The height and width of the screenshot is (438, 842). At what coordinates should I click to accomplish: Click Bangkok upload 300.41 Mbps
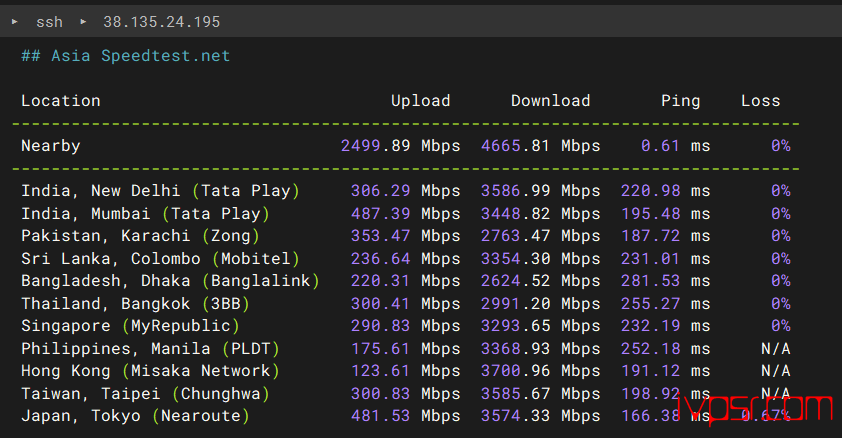405,304
